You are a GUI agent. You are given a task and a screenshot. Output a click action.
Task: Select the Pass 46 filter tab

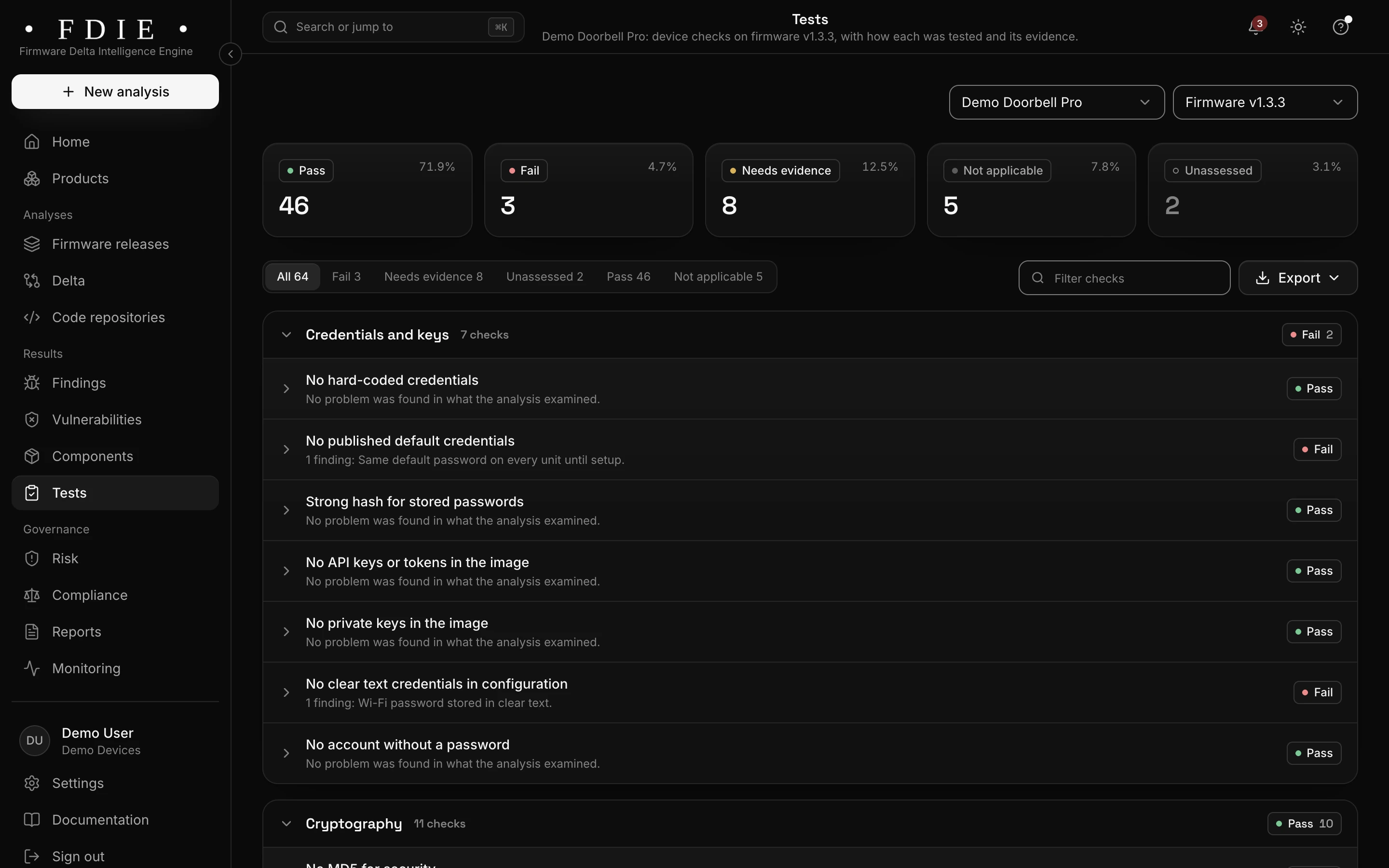point(628,277)
